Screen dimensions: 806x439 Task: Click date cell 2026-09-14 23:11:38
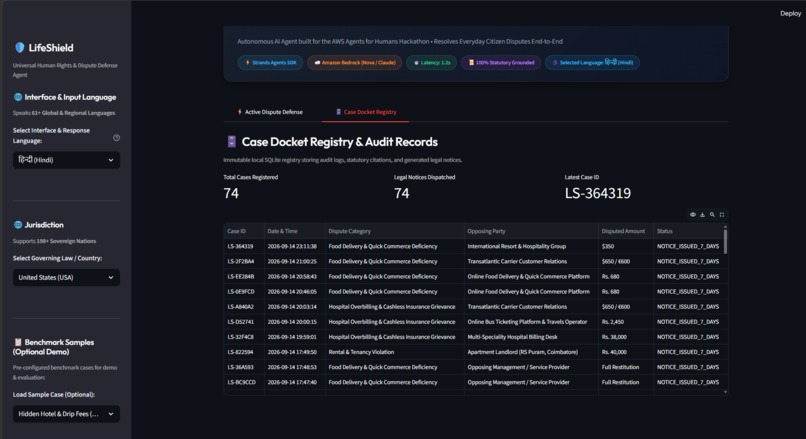[x=295, y=246]
